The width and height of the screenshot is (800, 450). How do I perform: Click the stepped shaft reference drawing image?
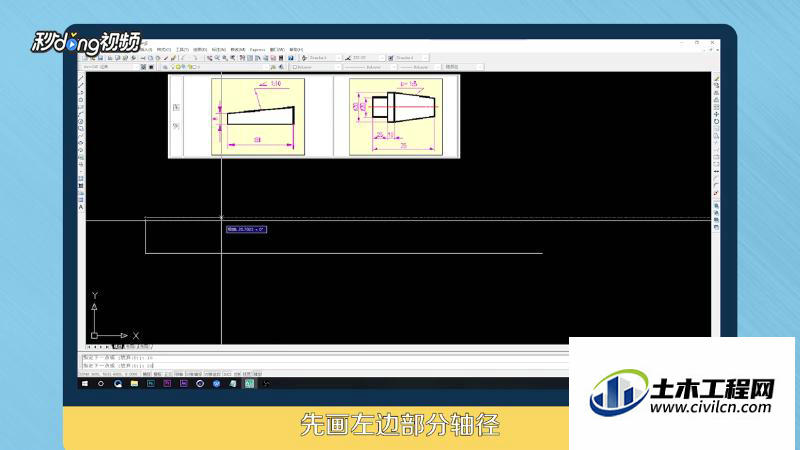tap(395, 116)
